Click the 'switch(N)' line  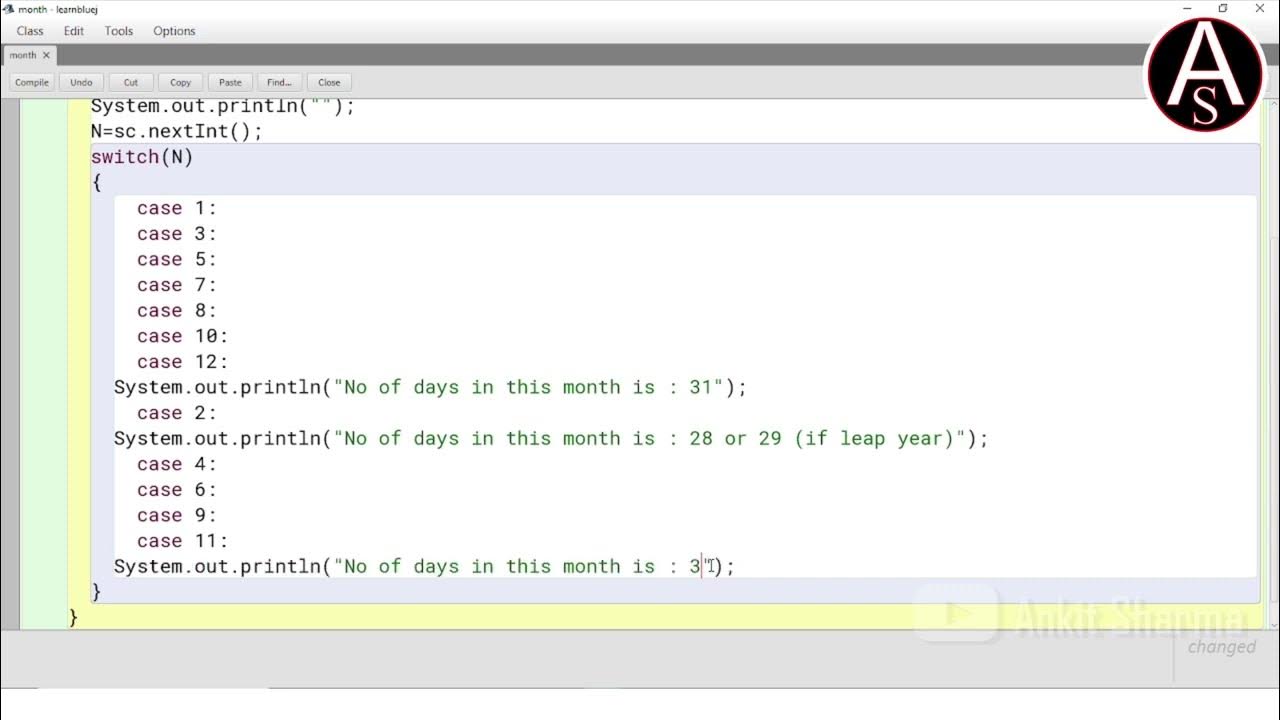(x=142, y=157)
